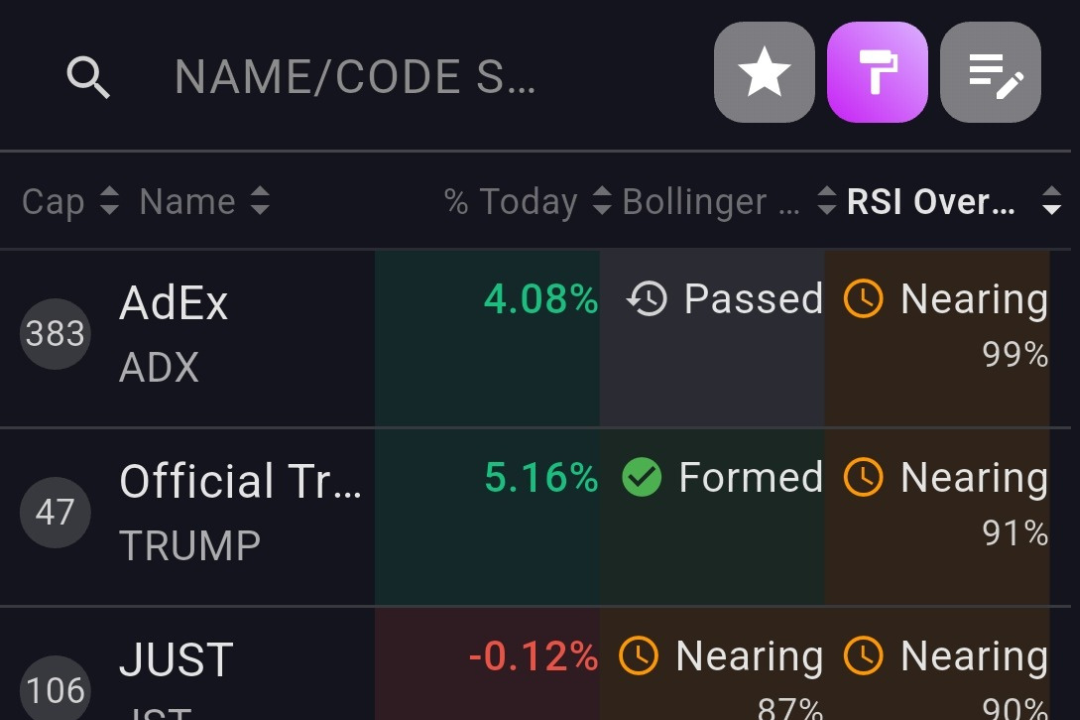Click JUST's RSI Nearing clock icon
Image resolution: width=1080 pixels, height=720 pixels.
864,656
